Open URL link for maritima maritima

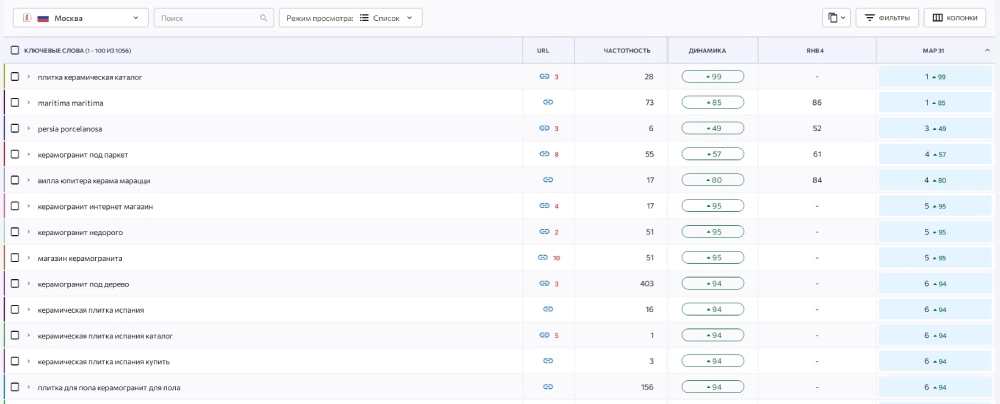pyautogui.click(x=547, y=102)
